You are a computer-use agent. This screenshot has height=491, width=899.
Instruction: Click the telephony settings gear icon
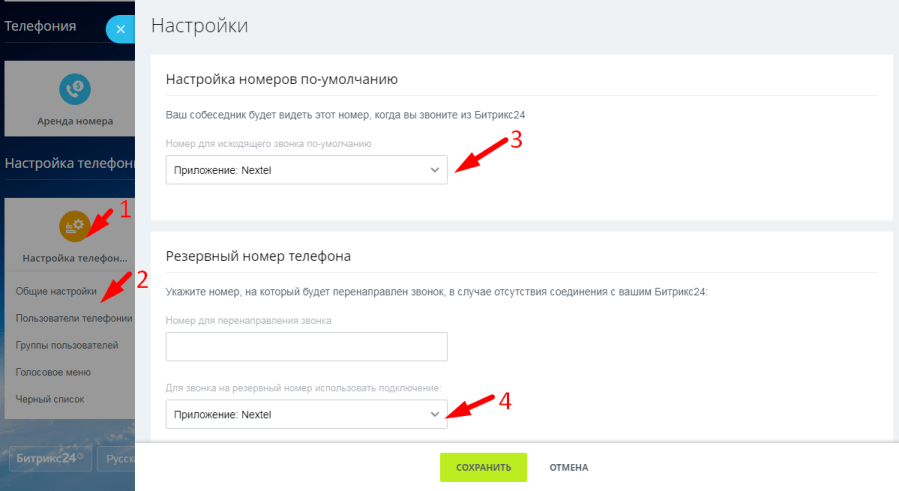pos(74,227)
